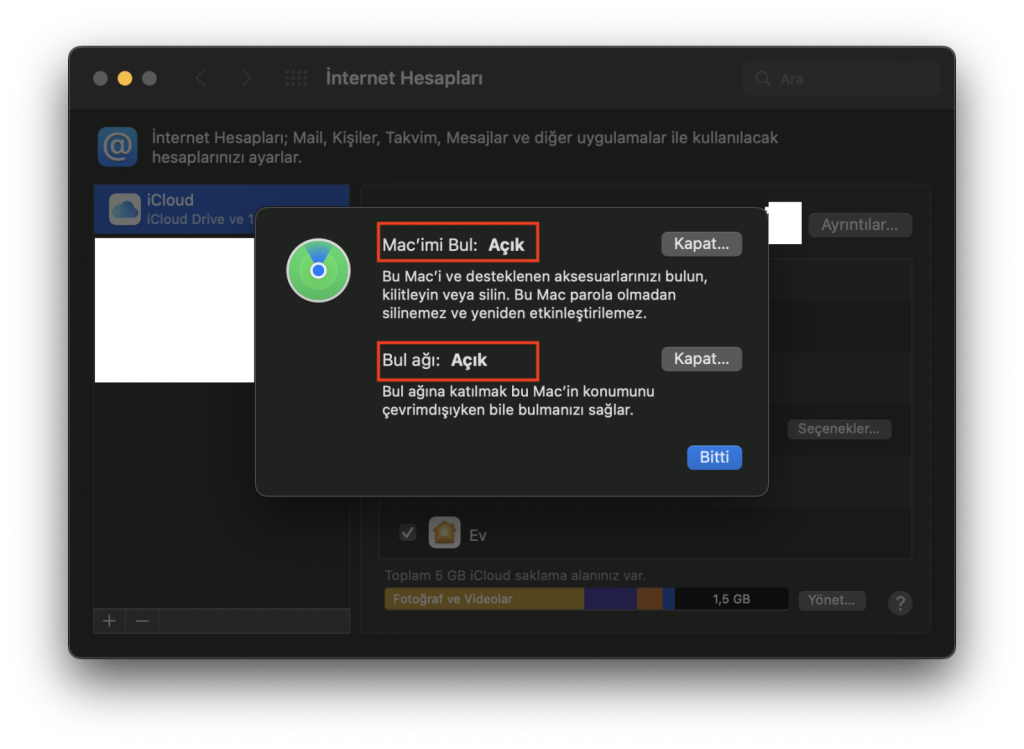The width and height of the screenshot is (1024, 749).
Task: Turn off Mac'imi Bul with Kapat button
Action: [x=701, y=244]
